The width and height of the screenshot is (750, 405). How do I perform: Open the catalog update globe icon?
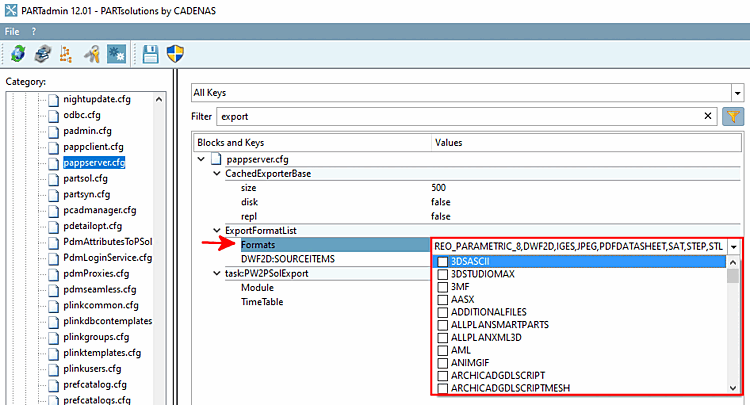tap(18, 54)
